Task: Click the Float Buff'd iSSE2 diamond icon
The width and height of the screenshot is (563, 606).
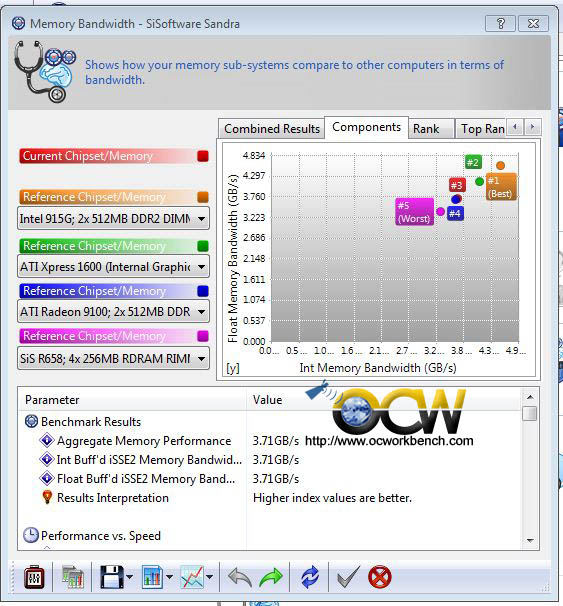Action: pyautogui.click(x=47, y=478)
